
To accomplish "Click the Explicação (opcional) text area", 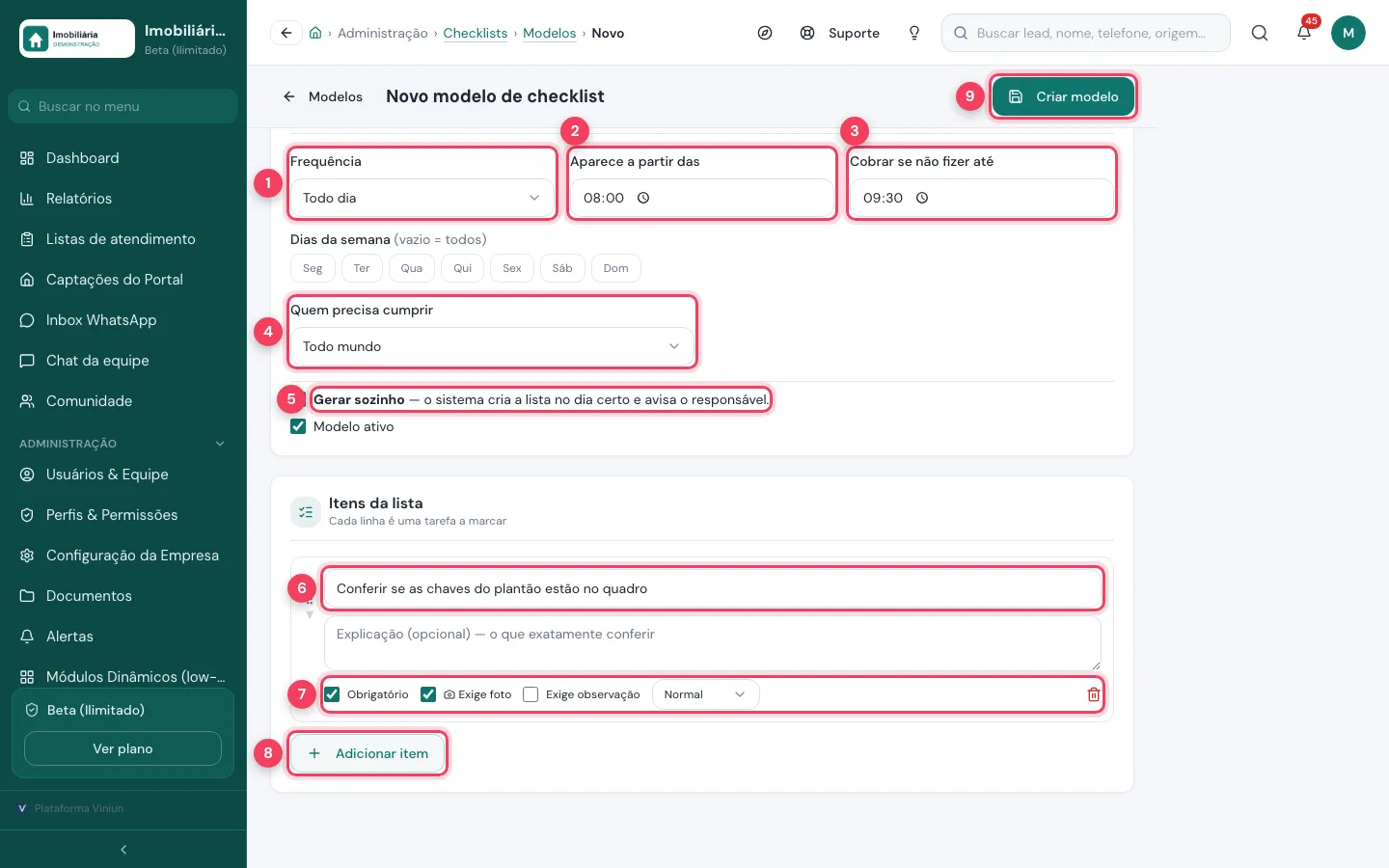I will click(x=713, y=643).
